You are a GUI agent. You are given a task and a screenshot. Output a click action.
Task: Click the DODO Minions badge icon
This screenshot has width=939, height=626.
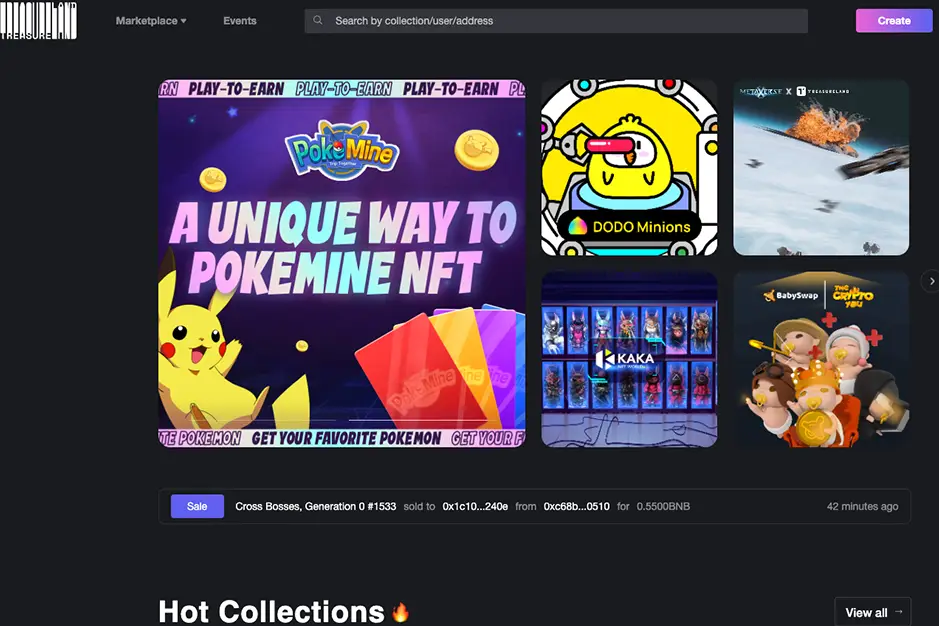click(577, 227)
